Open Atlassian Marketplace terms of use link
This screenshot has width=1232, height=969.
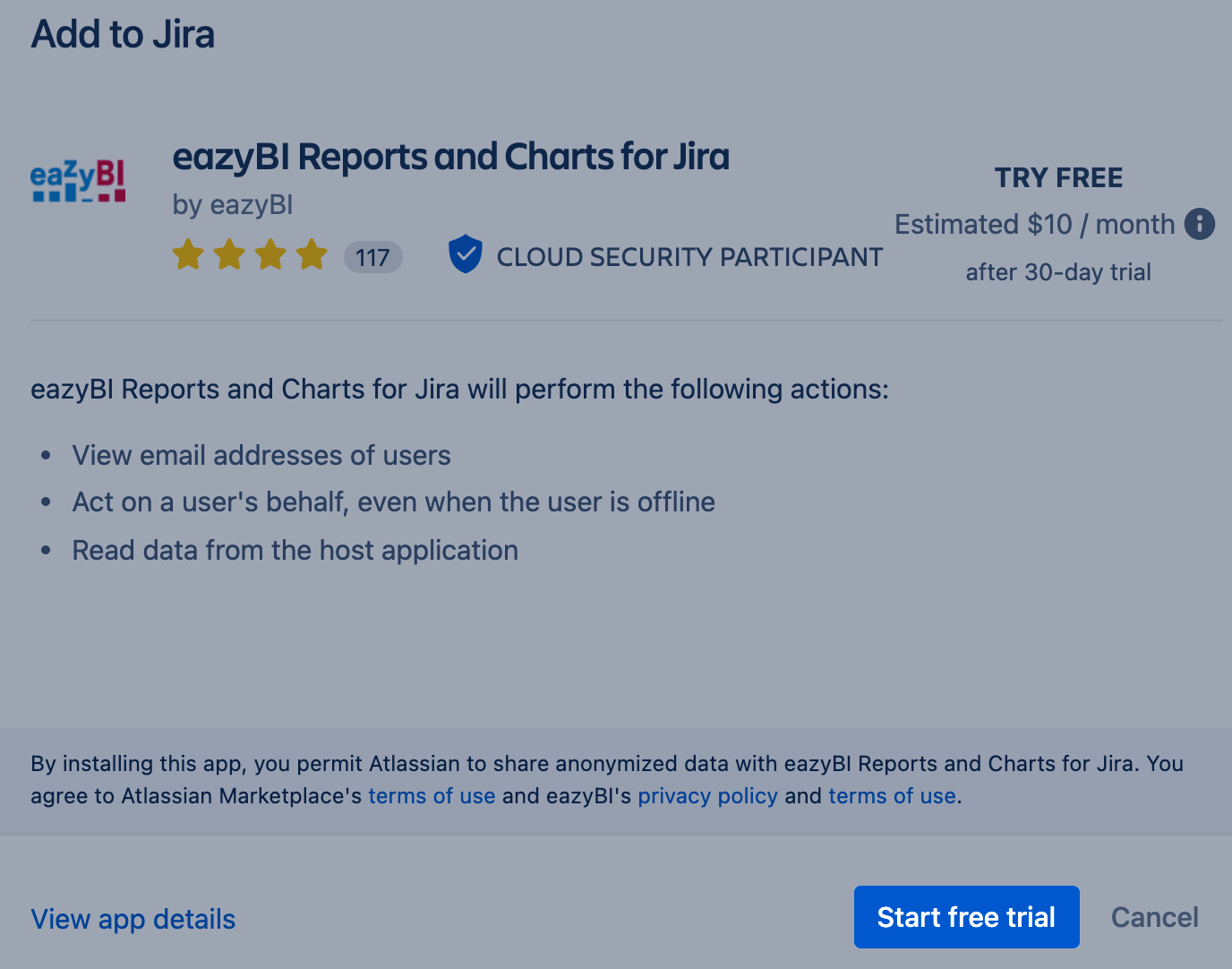(432, 796)
